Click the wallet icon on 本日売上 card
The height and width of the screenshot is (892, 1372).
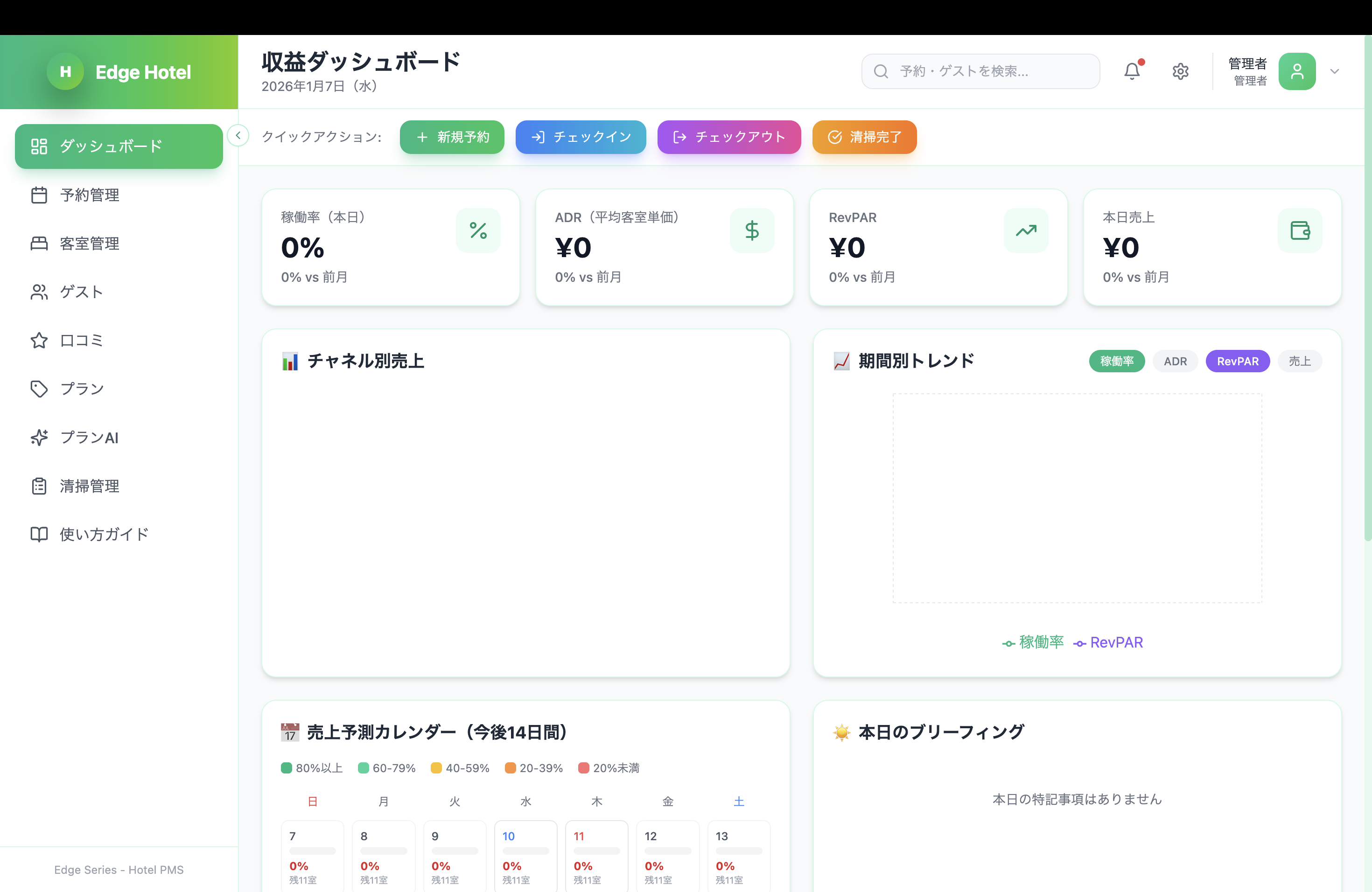click(1299, 230)
